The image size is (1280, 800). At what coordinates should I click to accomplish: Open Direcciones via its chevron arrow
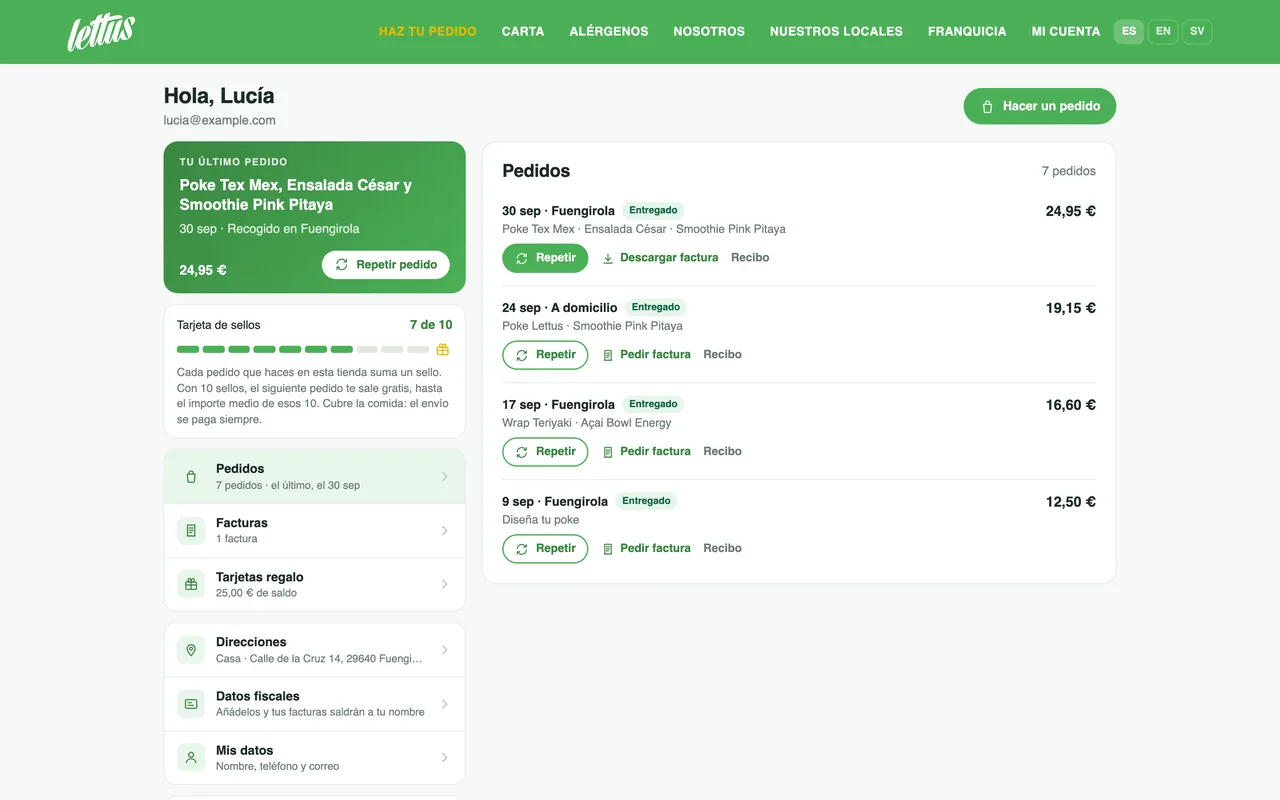pyautogui.click(x=445, y=650)
